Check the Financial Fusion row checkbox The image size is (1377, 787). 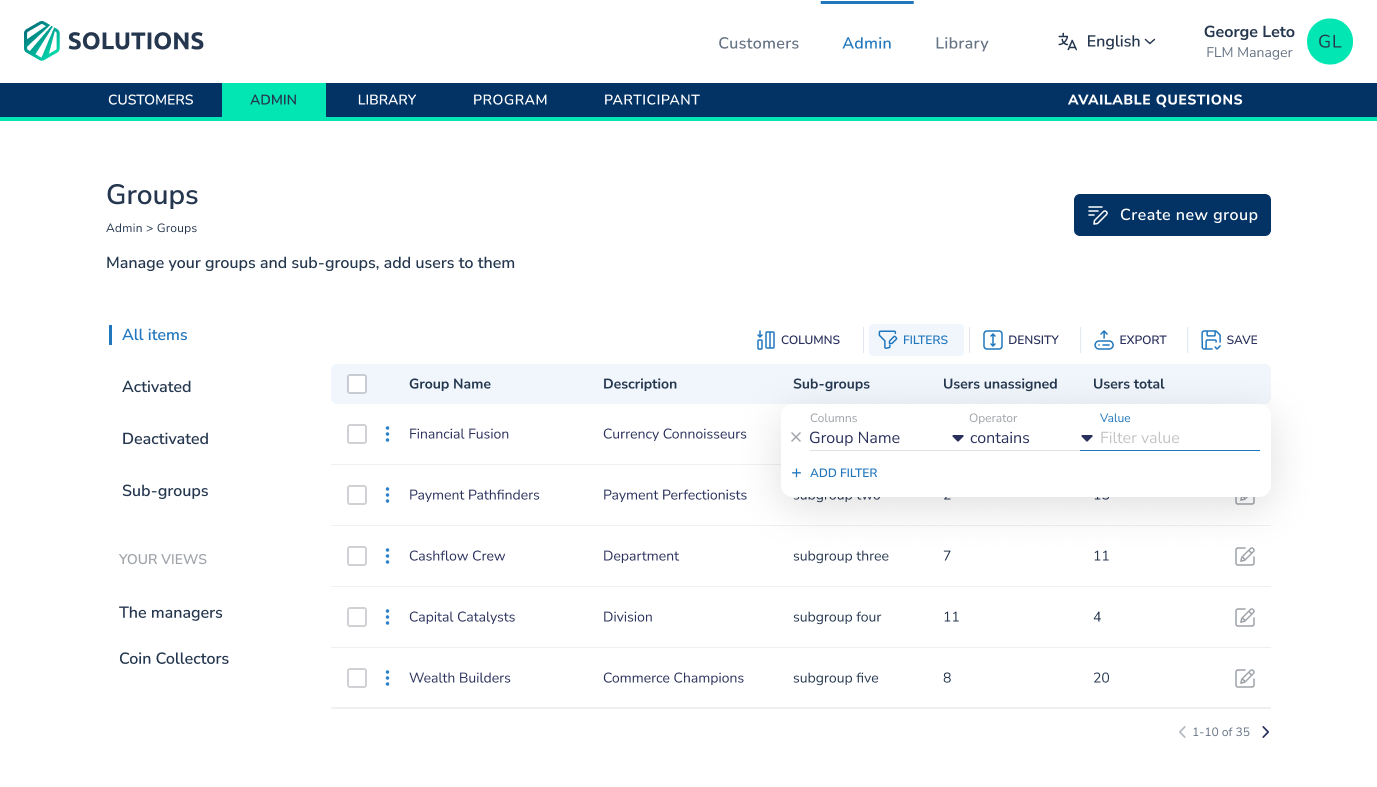[357, 434]
